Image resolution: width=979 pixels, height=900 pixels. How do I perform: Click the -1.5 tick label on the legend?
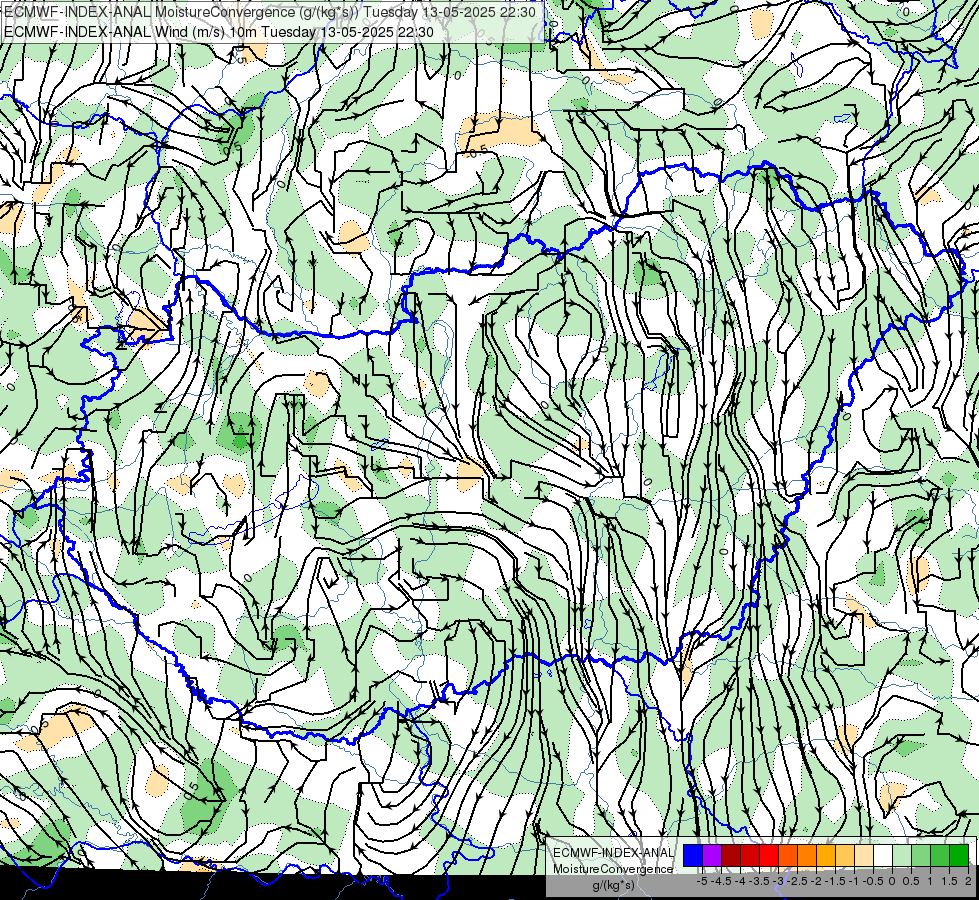pyautogui.click(x=835, y=881)
